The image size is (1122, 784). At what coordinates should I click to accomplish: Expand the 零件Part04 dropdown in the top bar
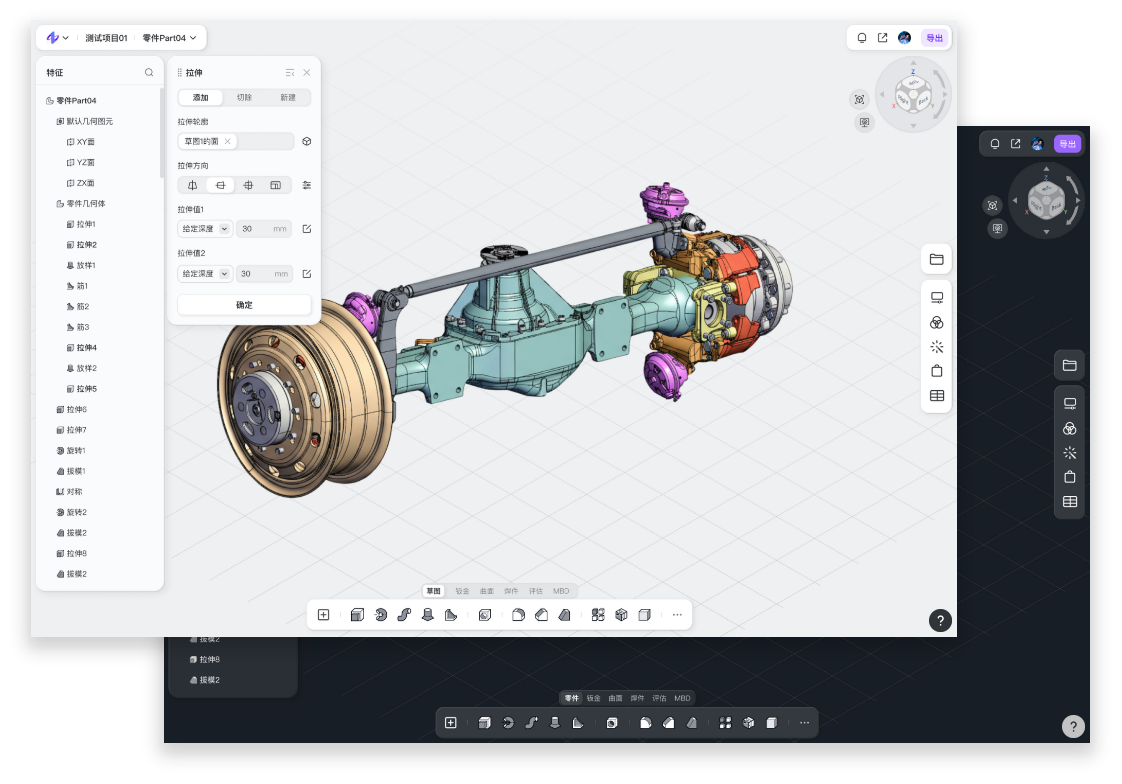169,38
